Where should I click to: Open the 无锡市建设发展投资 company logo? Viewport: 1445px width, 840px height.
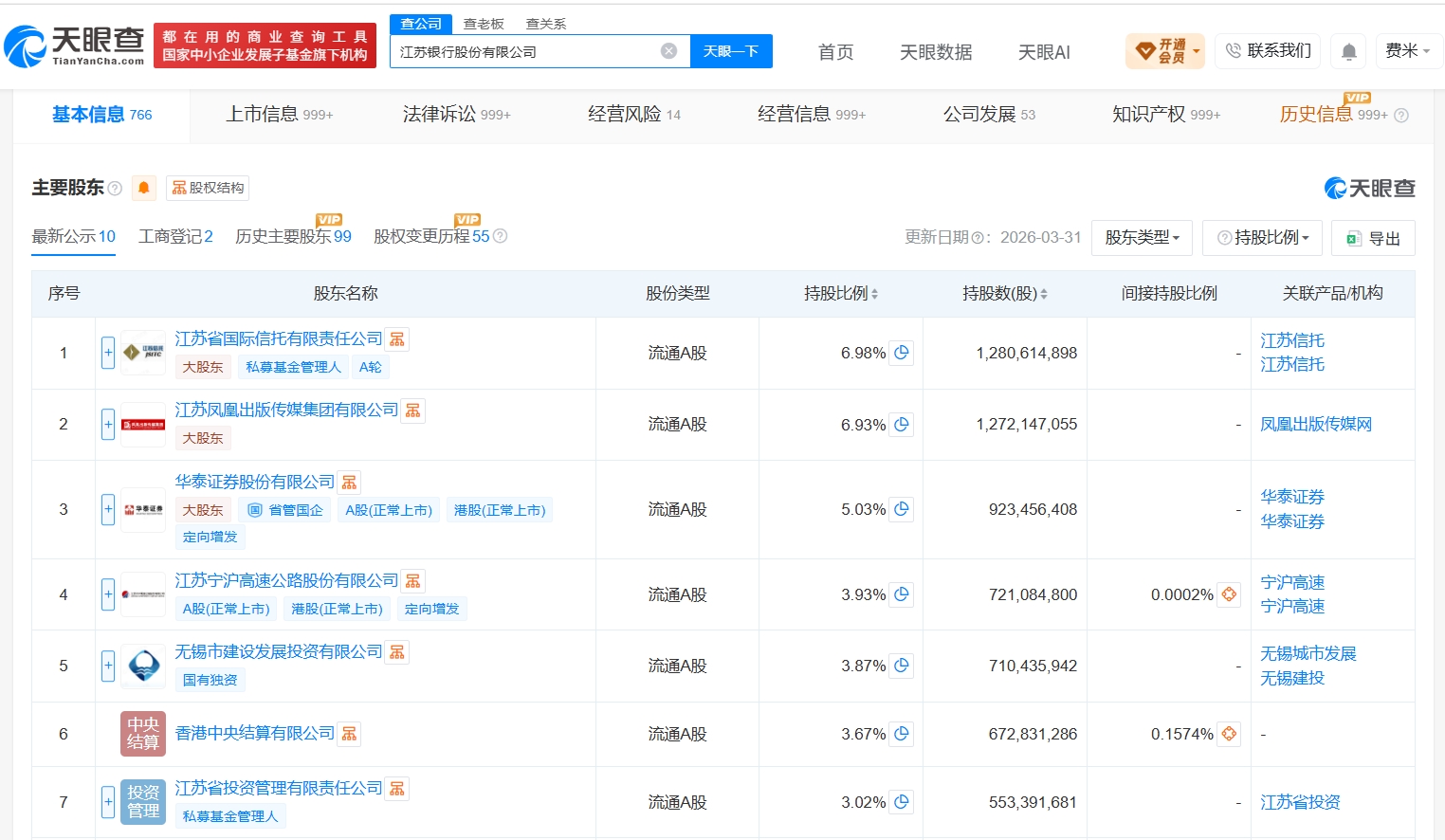coord(143,666)
